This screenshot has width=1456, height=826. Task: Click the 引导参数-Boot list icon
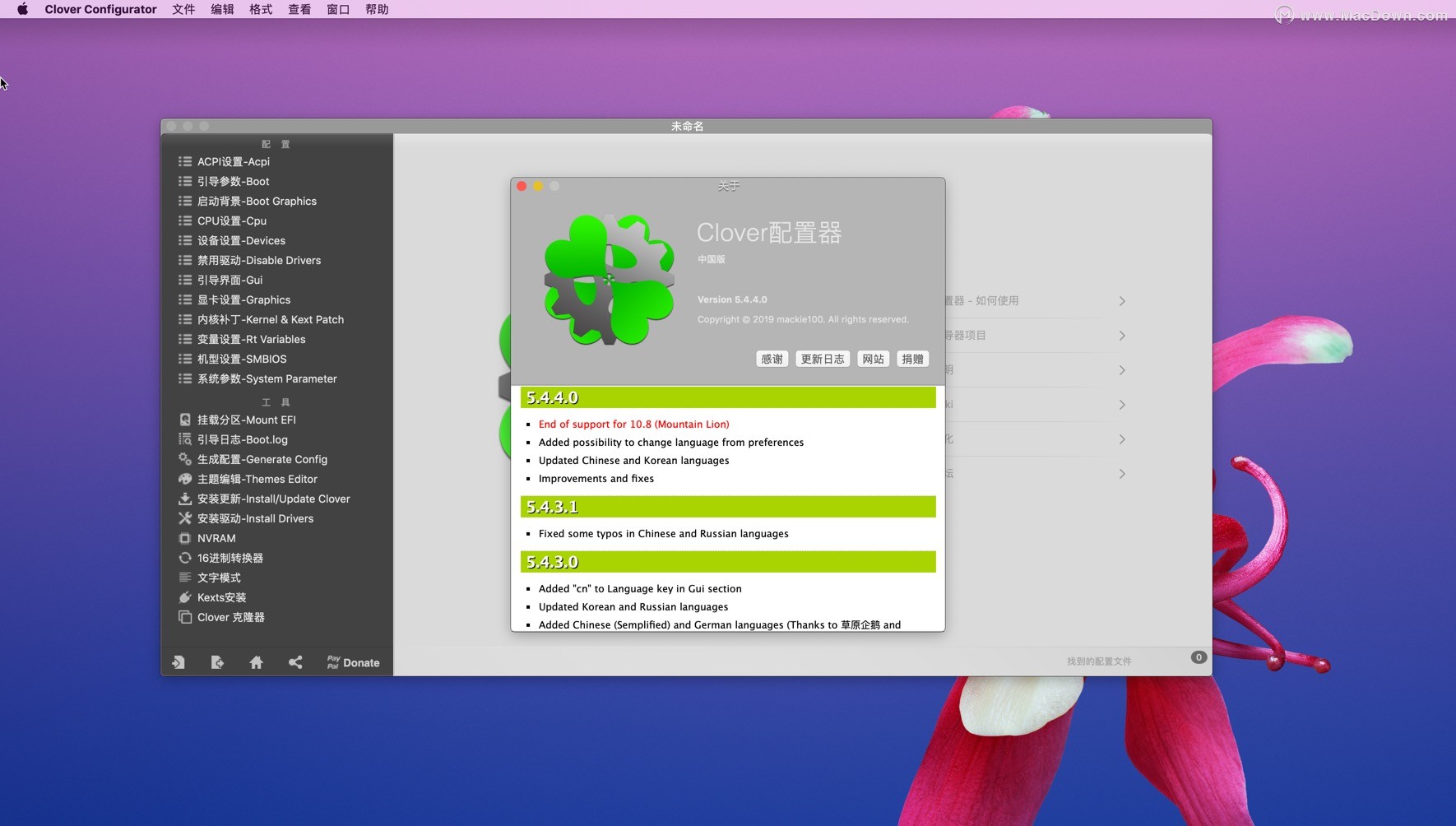(x=185, y=181)
